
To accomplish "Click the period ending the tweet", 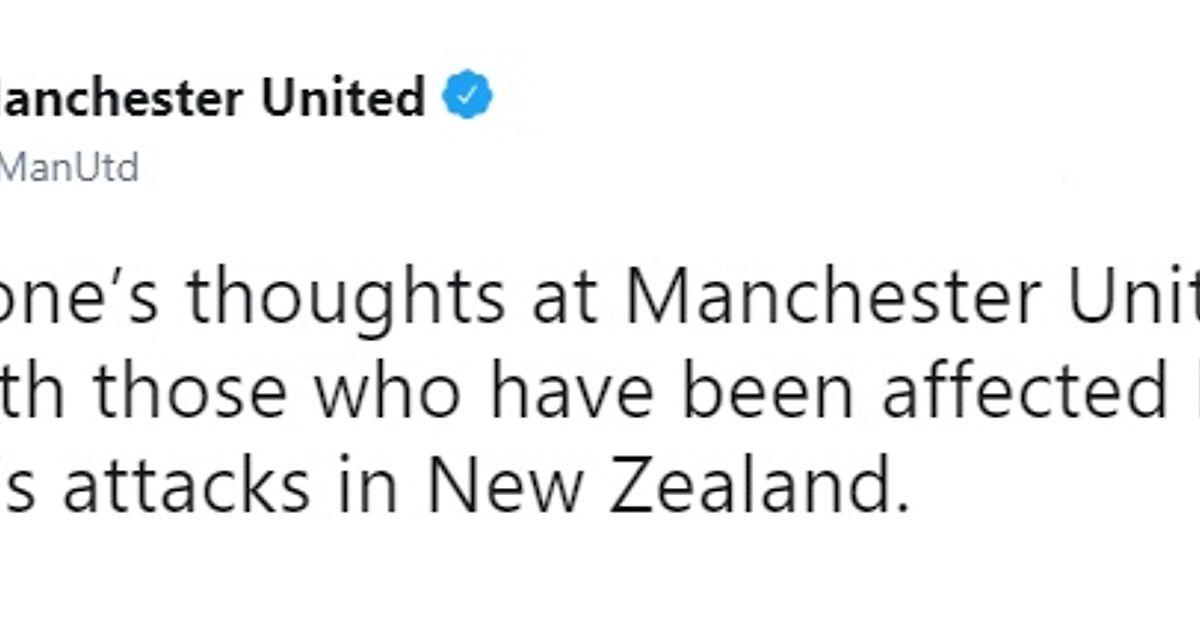I will (901, 505).
